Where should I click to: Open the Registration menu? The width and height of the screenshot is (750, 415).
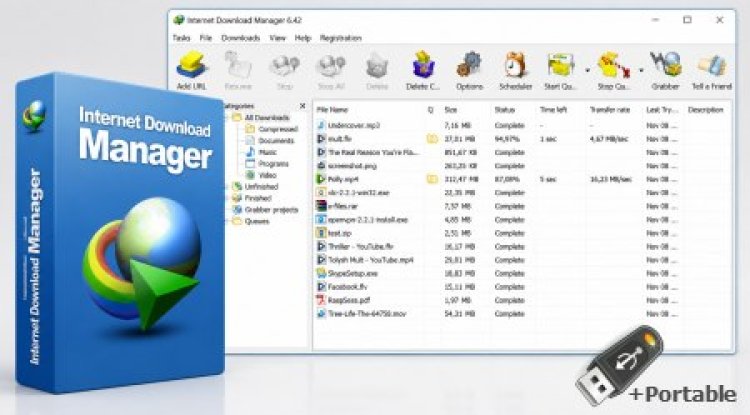point(341,38)
